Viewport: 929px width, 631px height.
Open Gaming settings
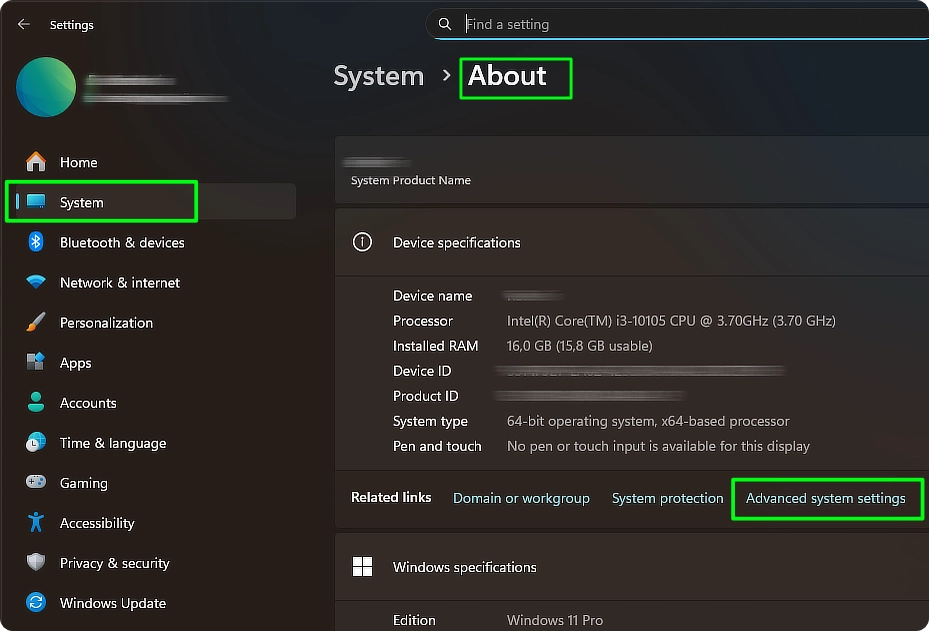(x=83, y=483)
